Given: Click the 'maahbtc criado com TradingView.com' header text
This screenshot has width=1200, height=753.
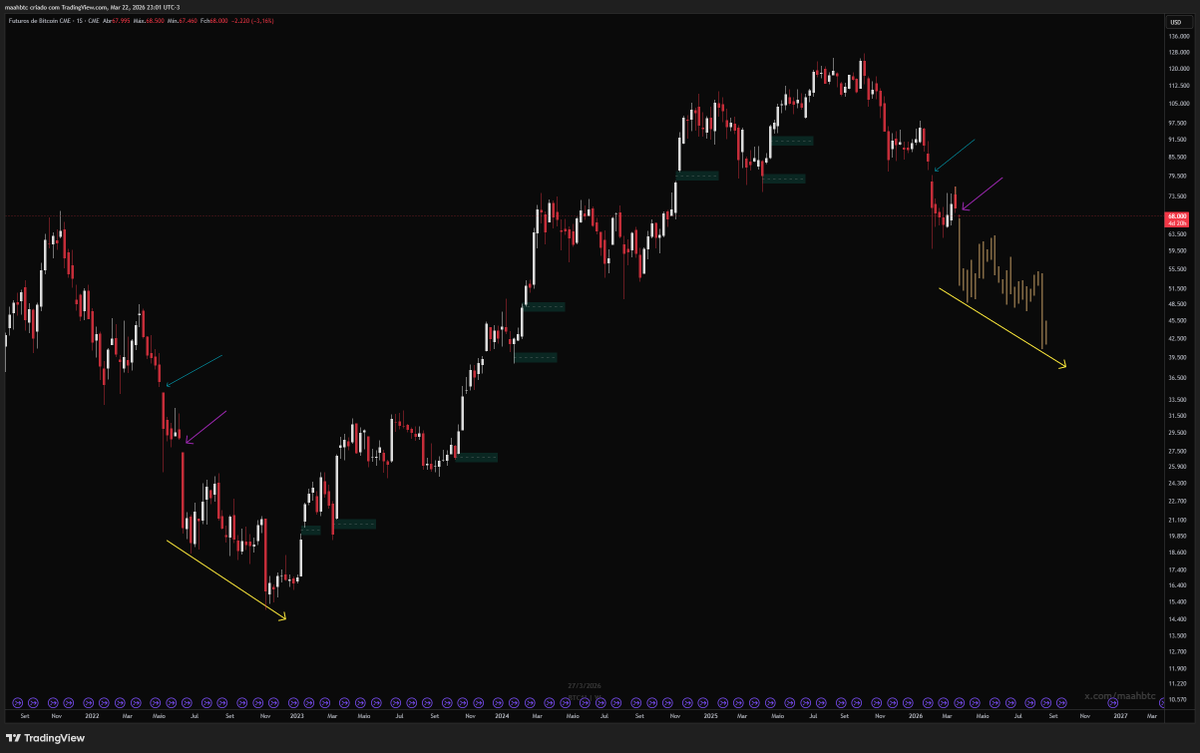Looking at the screenshot, I should point(56,7).
